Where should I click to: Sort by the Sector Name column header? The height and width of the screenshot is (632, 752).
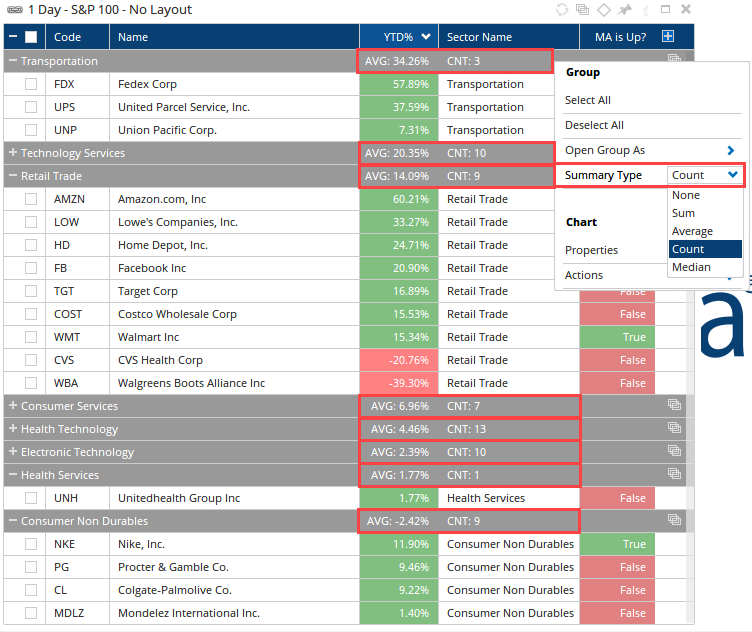click(509, 37)
